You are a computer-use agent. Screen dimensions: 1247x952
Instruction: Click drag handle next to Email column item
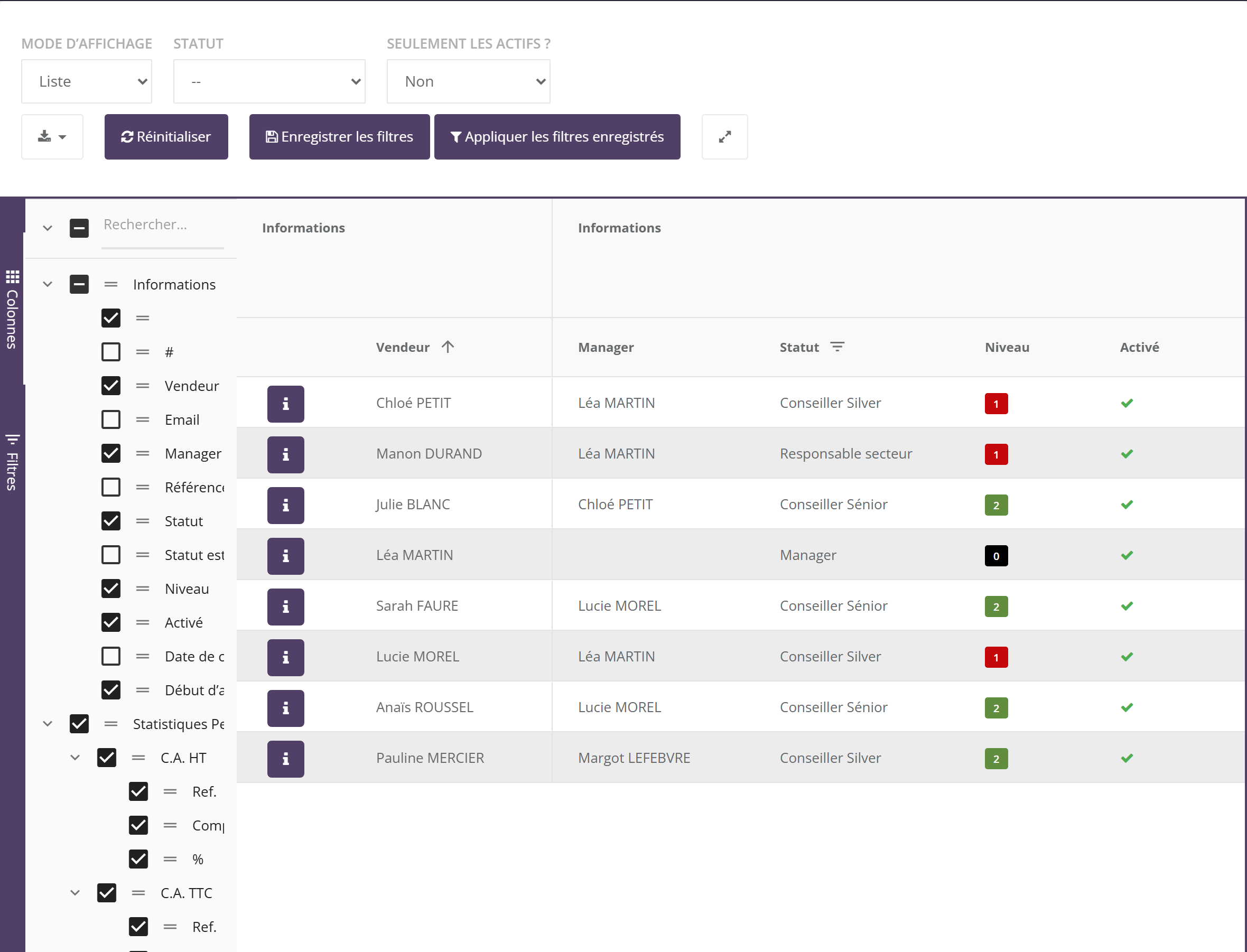[x=143, y=420]
